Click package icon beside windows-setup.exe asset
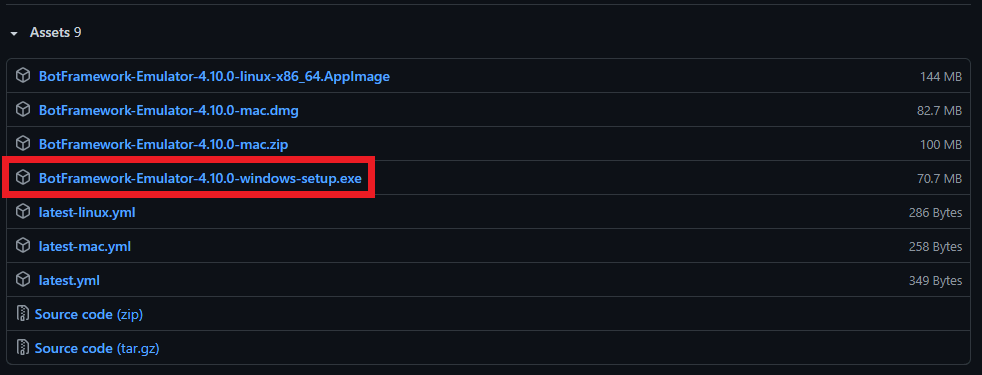The width and height of the screenshot is (982, 375). [x=23, y=178]
